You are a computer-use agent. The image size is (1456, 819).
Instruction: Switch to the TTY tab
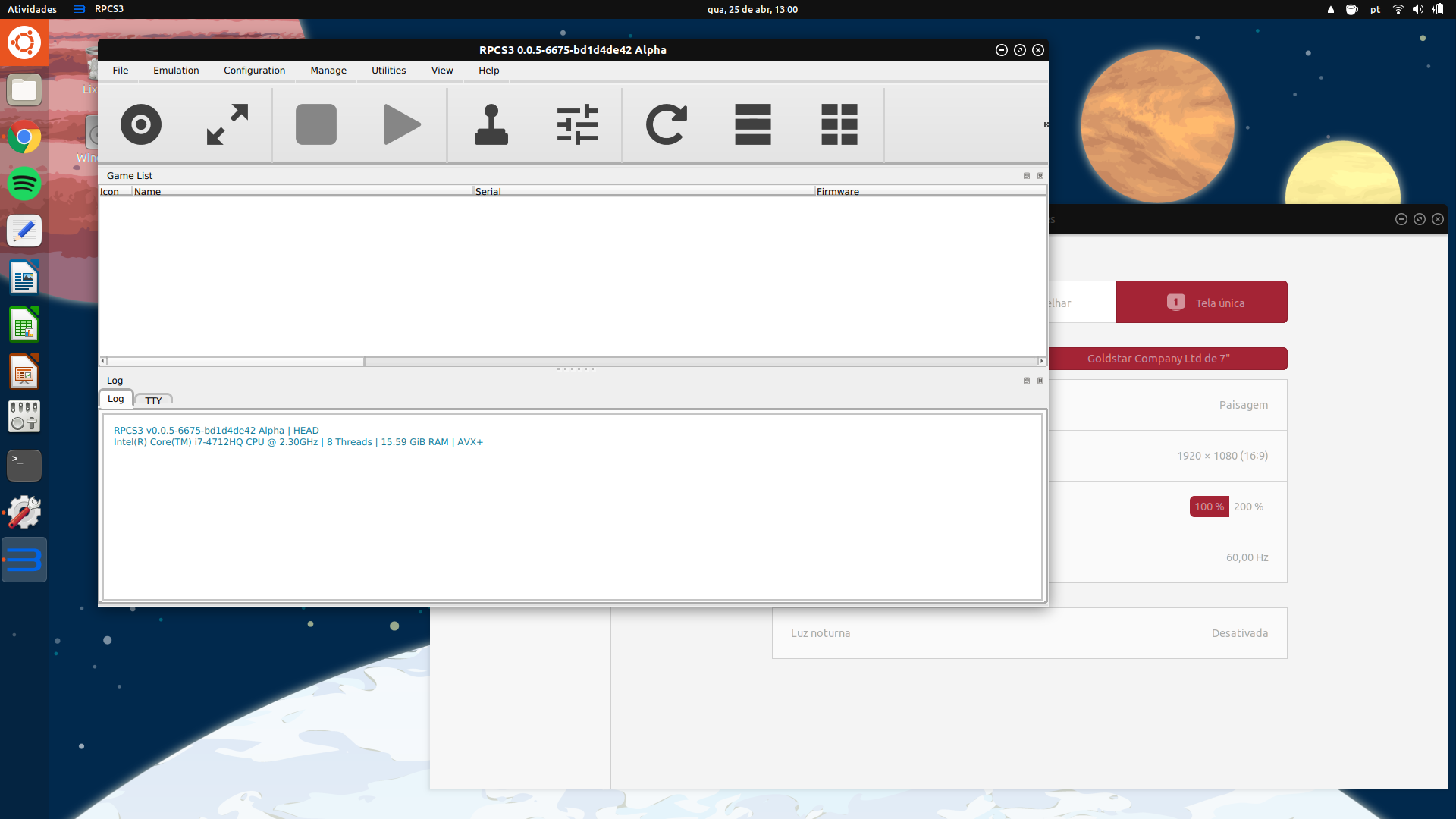(x=153, y=400)
